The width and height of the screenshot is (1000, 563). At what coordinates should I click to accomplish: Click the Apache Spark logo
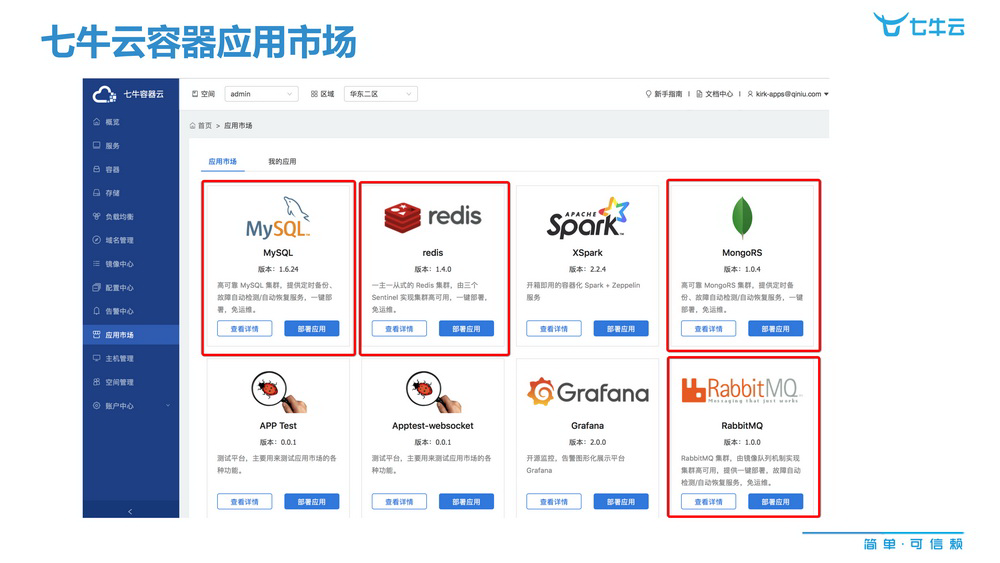click(587, 218)
